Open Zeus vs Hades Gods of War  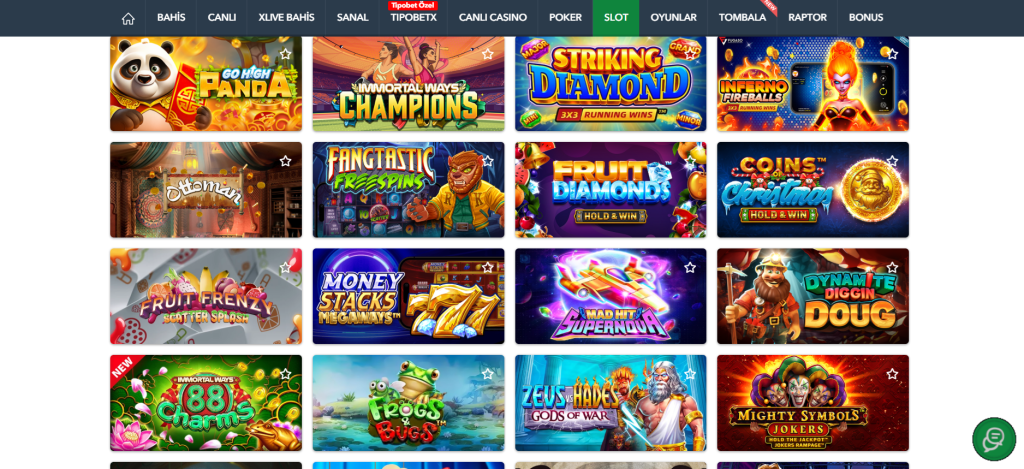pyautogui.click(x=611, y=403)
